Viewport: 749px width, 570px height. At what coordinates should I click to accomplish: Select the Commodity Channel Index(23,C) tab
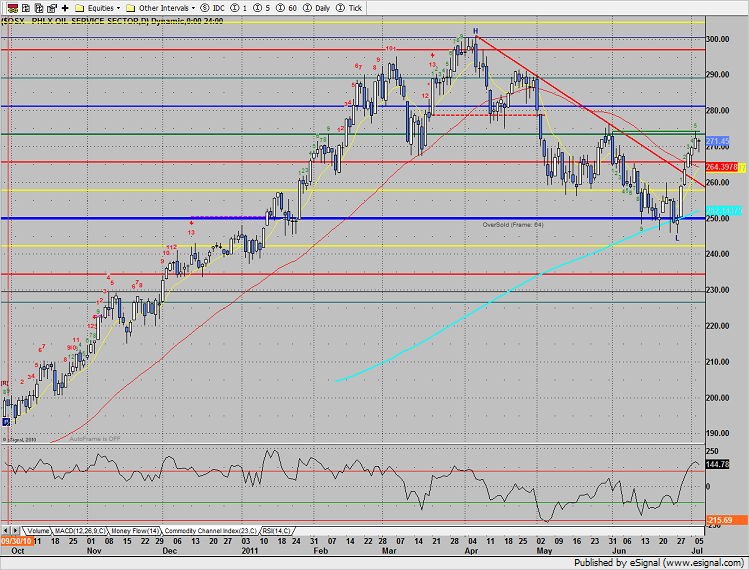211,531
